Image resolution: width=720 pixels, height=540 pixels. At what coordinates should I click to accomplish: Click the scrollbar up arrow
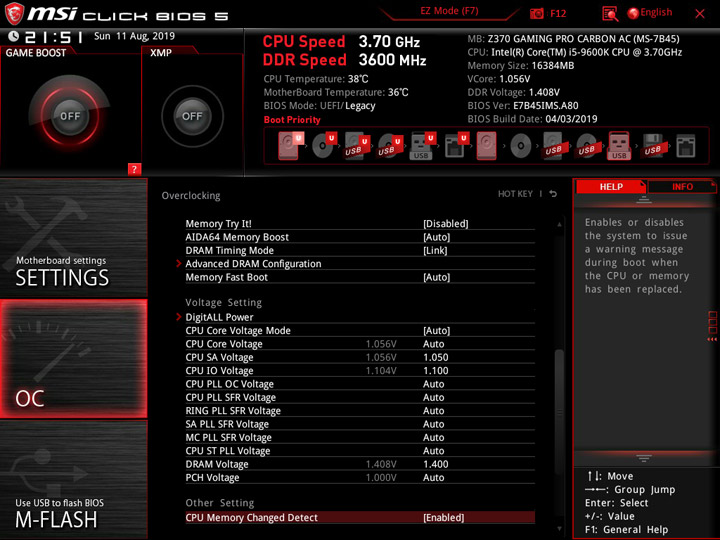point(559,224)
